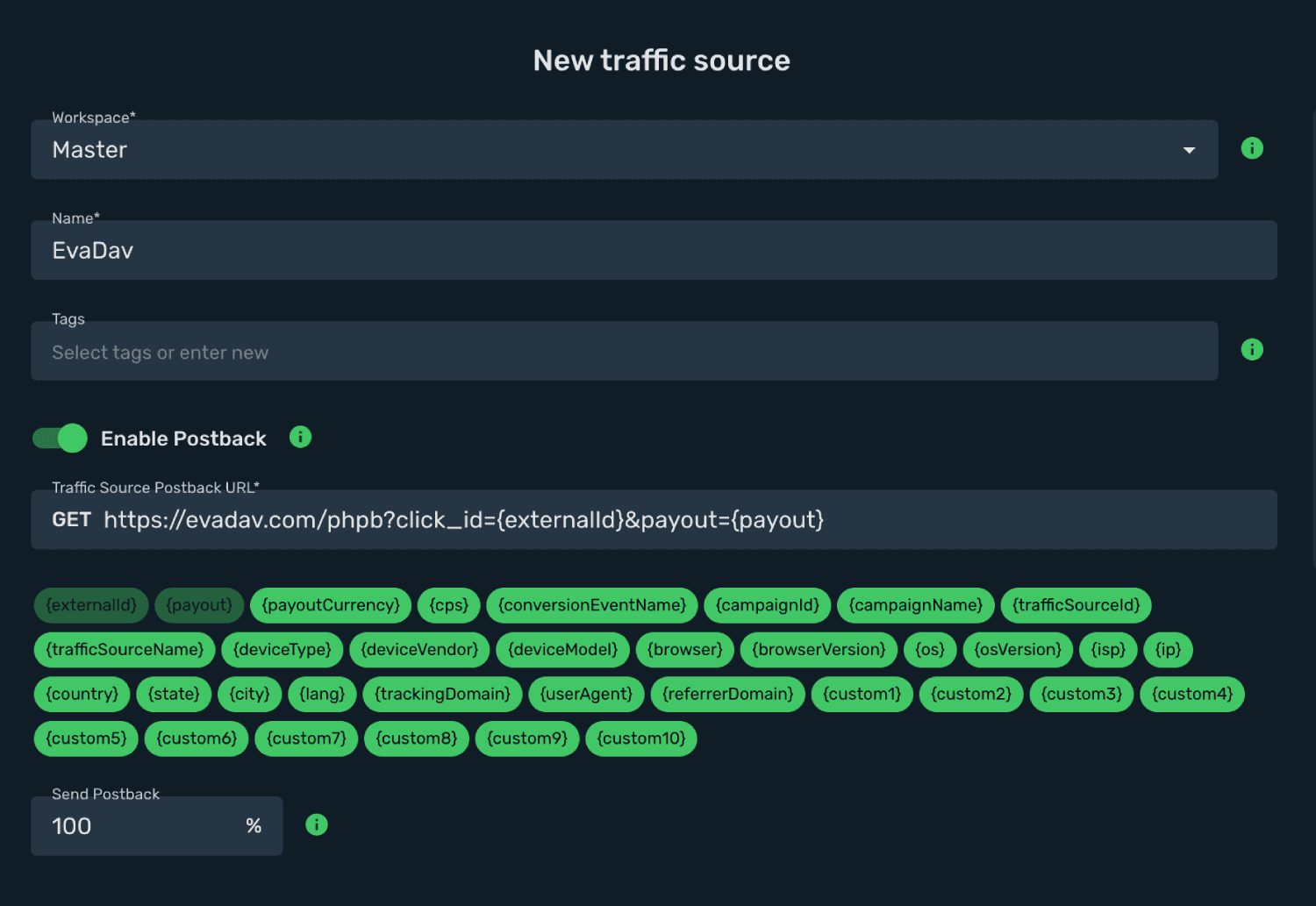Insert the {trafficSourceId} token
Image resolution: width=1316 pixels, height=906 pixels.
pyautogui.click(x=1076, y=605)
